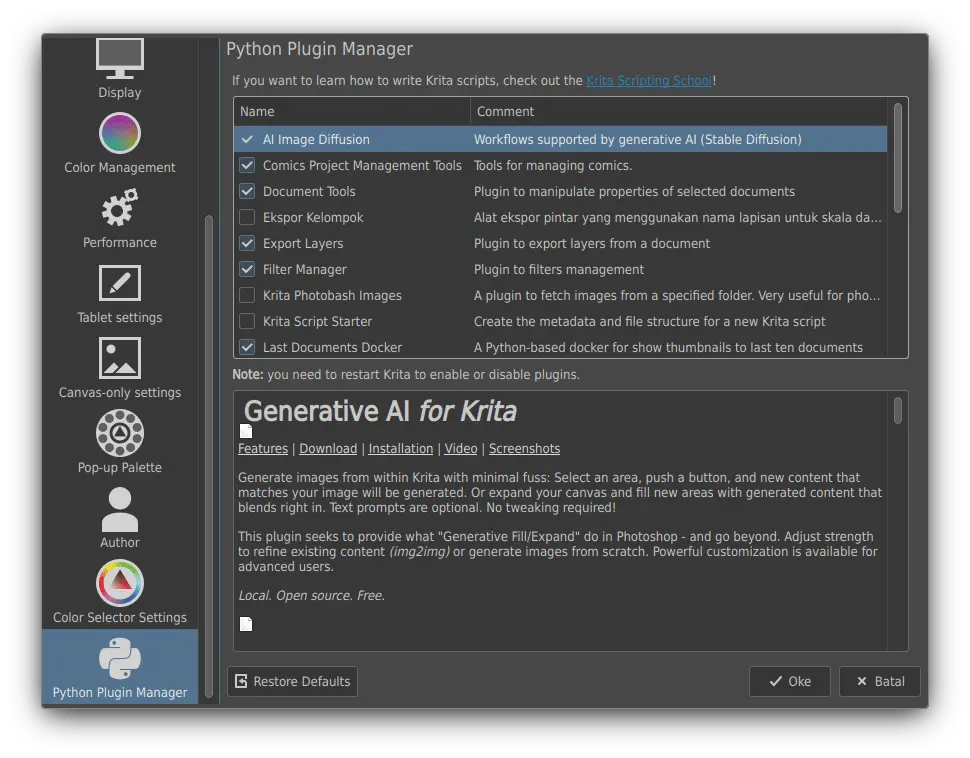Open the Display settings page

[x=119, y=68]
